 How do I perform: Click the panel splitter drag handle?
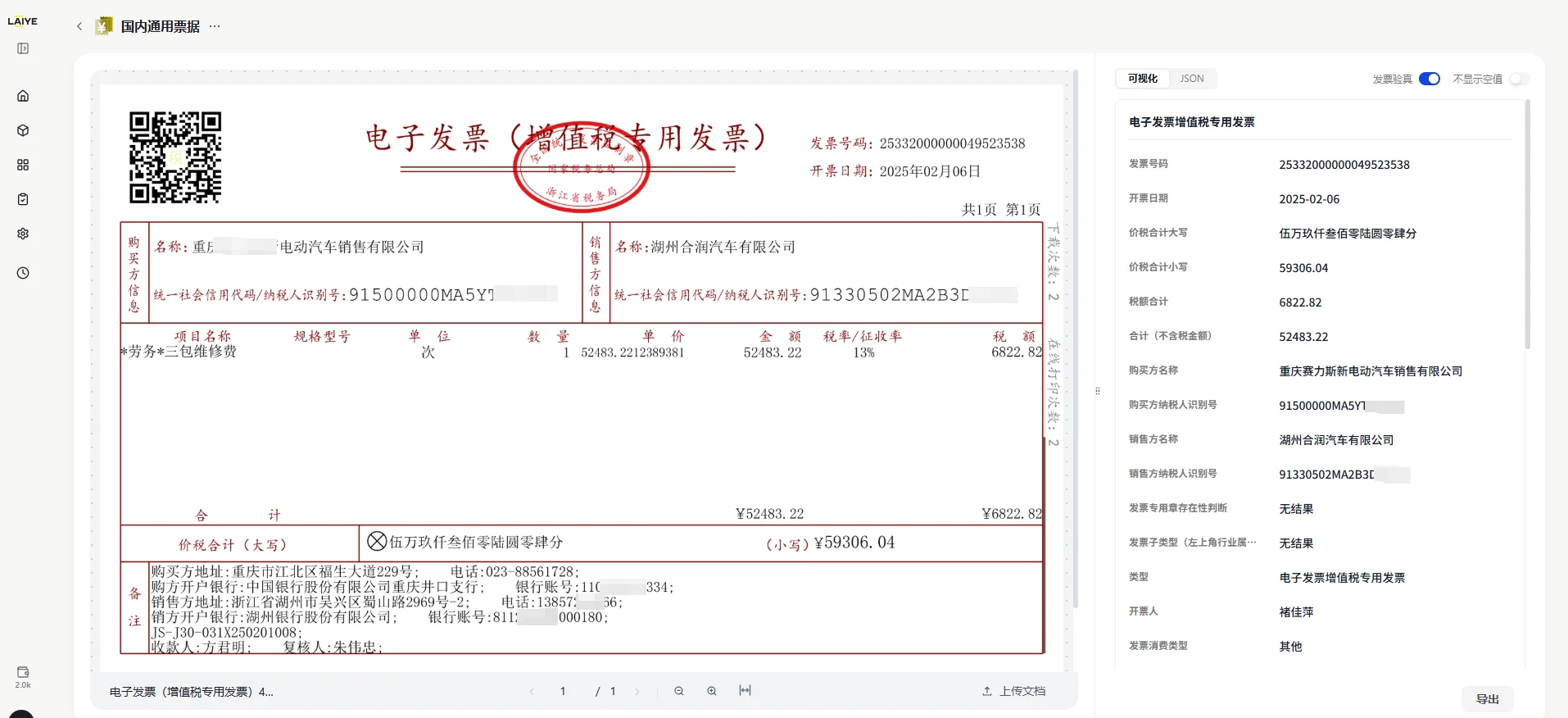click(x=1098, y=391)
